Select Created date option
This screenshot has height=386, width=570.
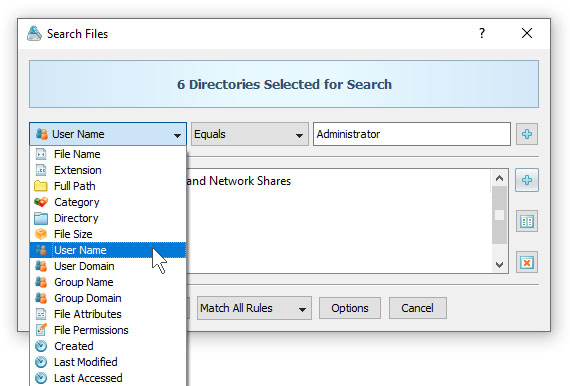click(x=108, y=346)
